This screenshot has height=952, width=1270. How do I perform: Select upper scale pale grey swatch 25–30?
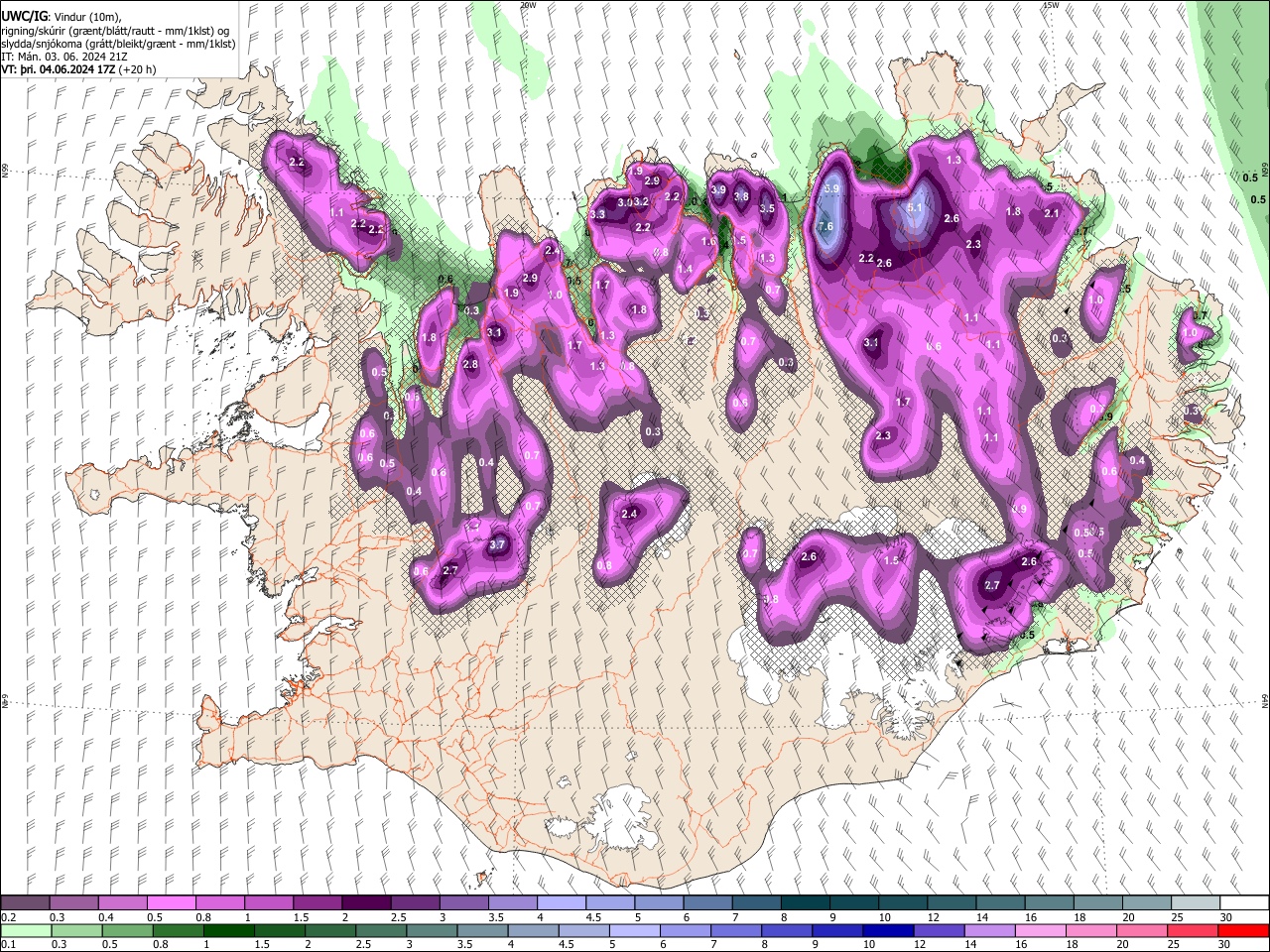[x=1196, y=903]
